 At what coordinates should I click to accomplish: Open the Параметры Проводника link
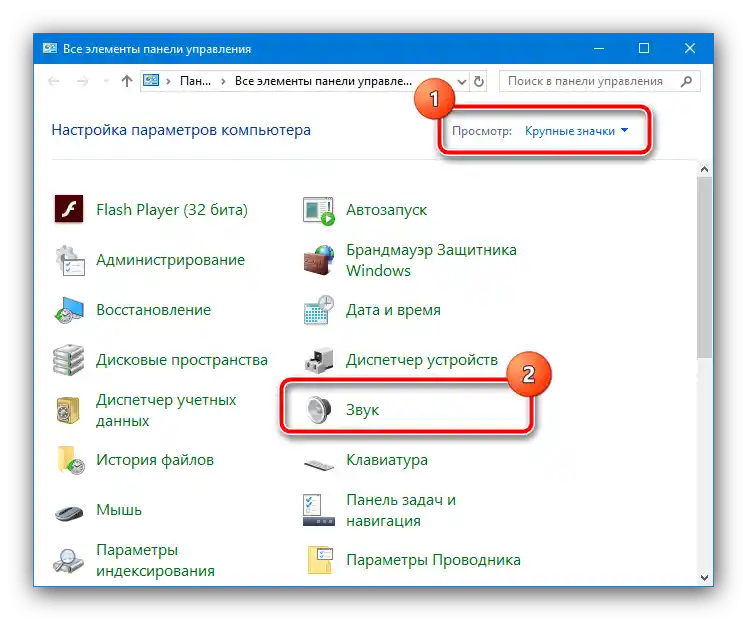coord(433,560)
